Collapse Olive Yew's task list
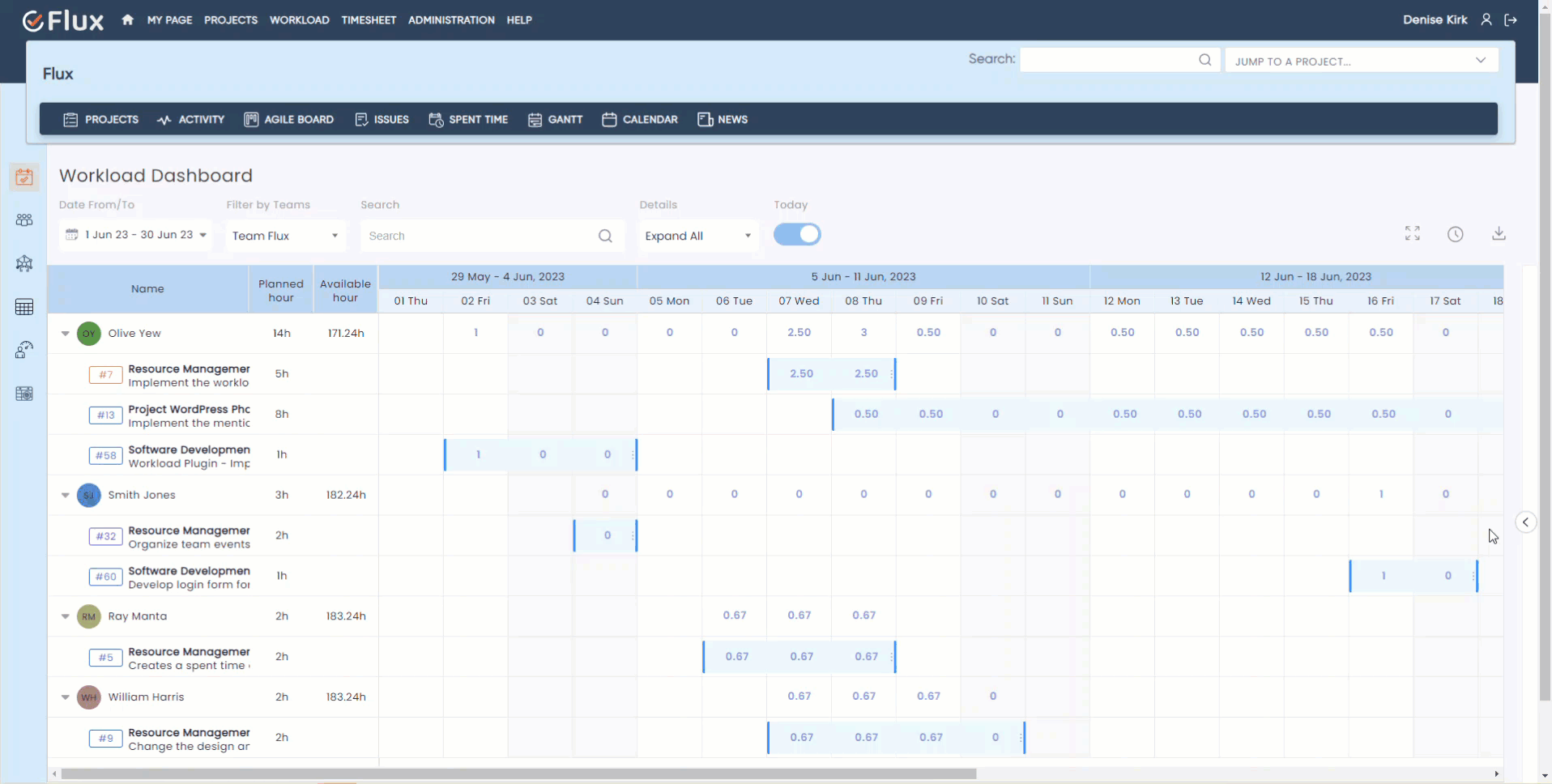This screenshot has height=784, width=1552. pos(66,333)
